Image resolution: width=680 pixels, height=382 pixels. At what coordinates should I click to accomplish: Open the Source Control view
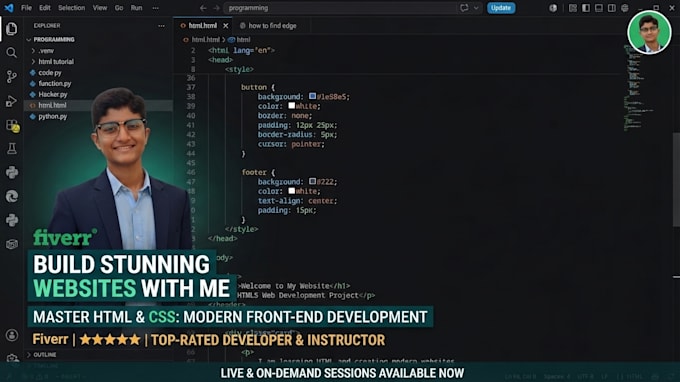tap(12, 77)
